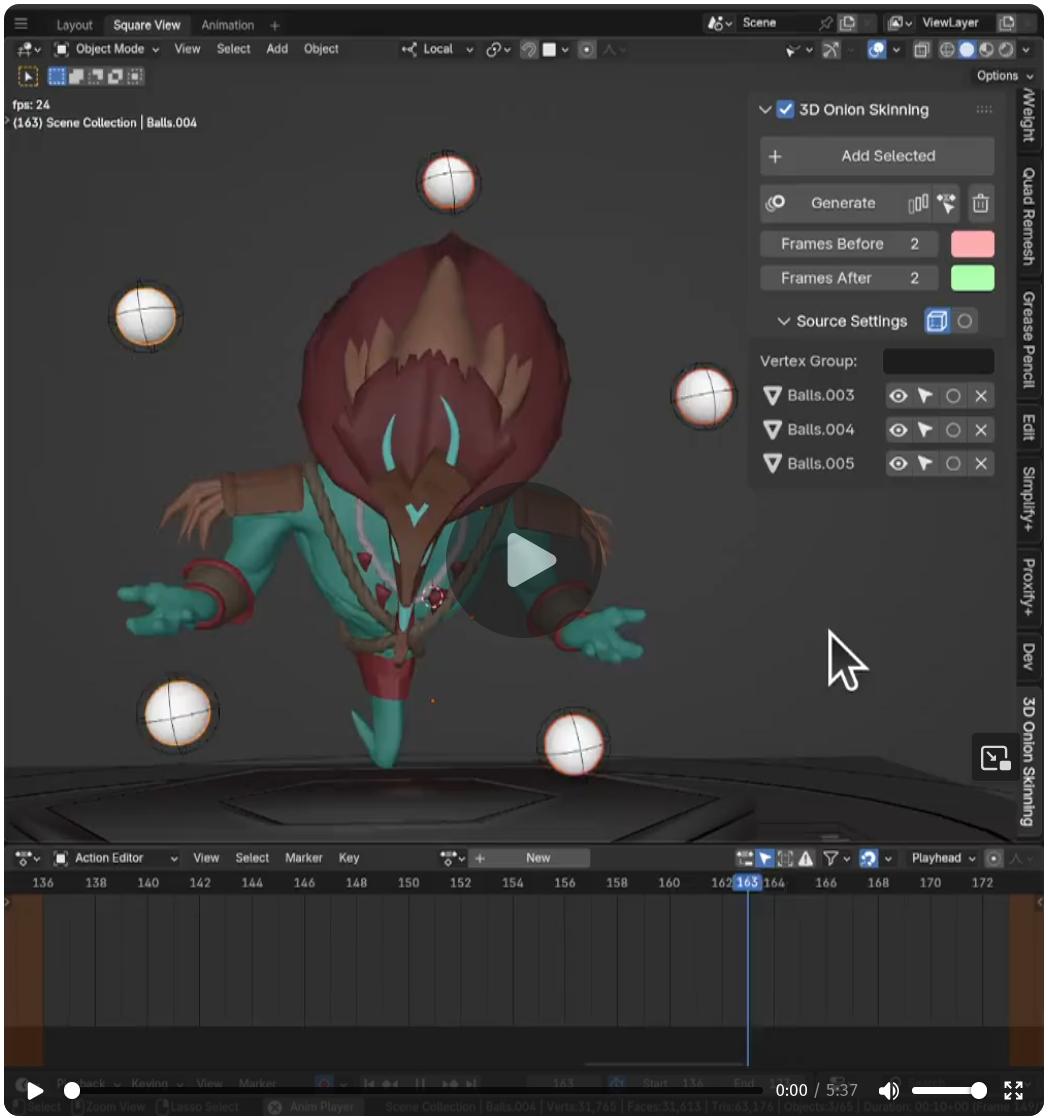Open the View menu in 3D viewport header
Viewport: 1048px width, 1118px height.
pos(187,49)
